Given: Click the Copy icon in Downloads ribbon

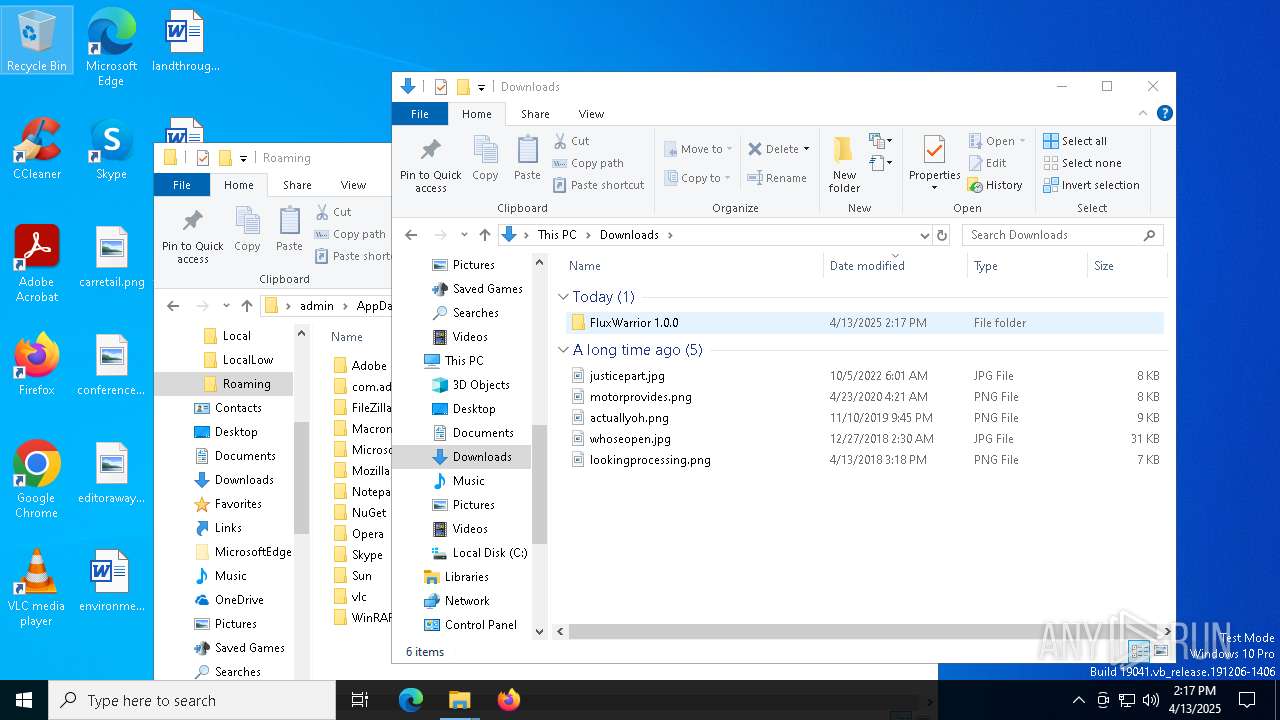Looking at the screenshot, I should click(x=485, y=158).
